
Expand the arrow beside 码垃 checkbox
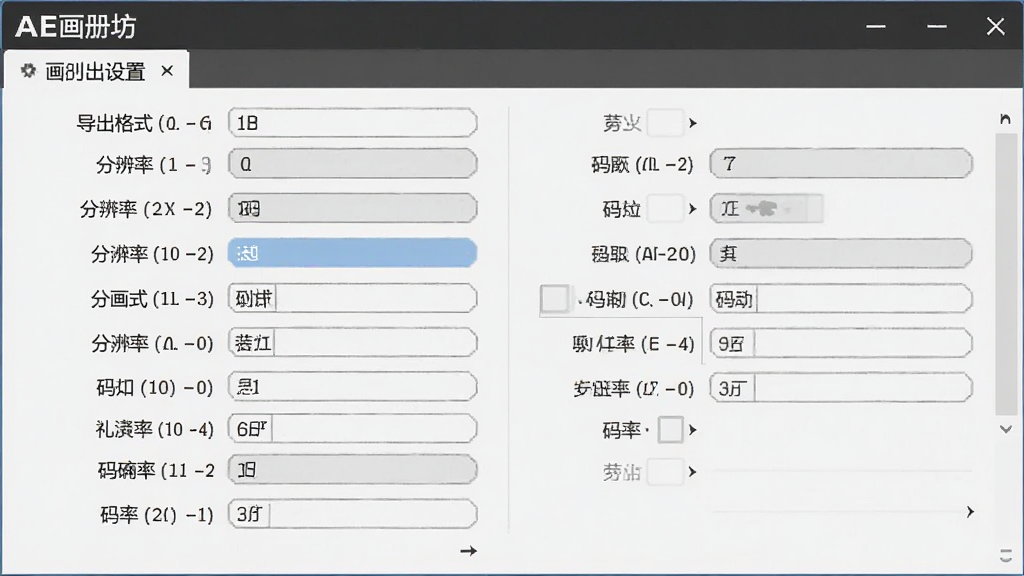click(693, 209)
